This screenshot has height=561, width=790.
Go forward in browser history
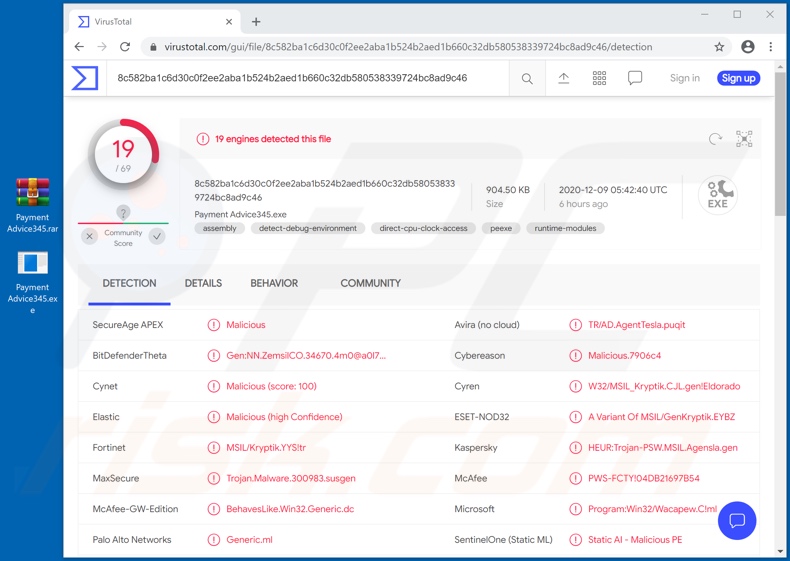point(102,47)
